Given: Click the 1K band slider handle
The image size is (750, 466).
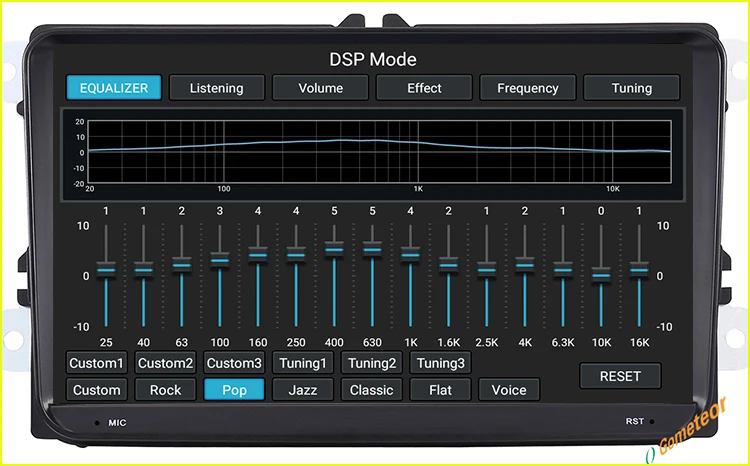Looking at the screenshot, I should (410, 255).
